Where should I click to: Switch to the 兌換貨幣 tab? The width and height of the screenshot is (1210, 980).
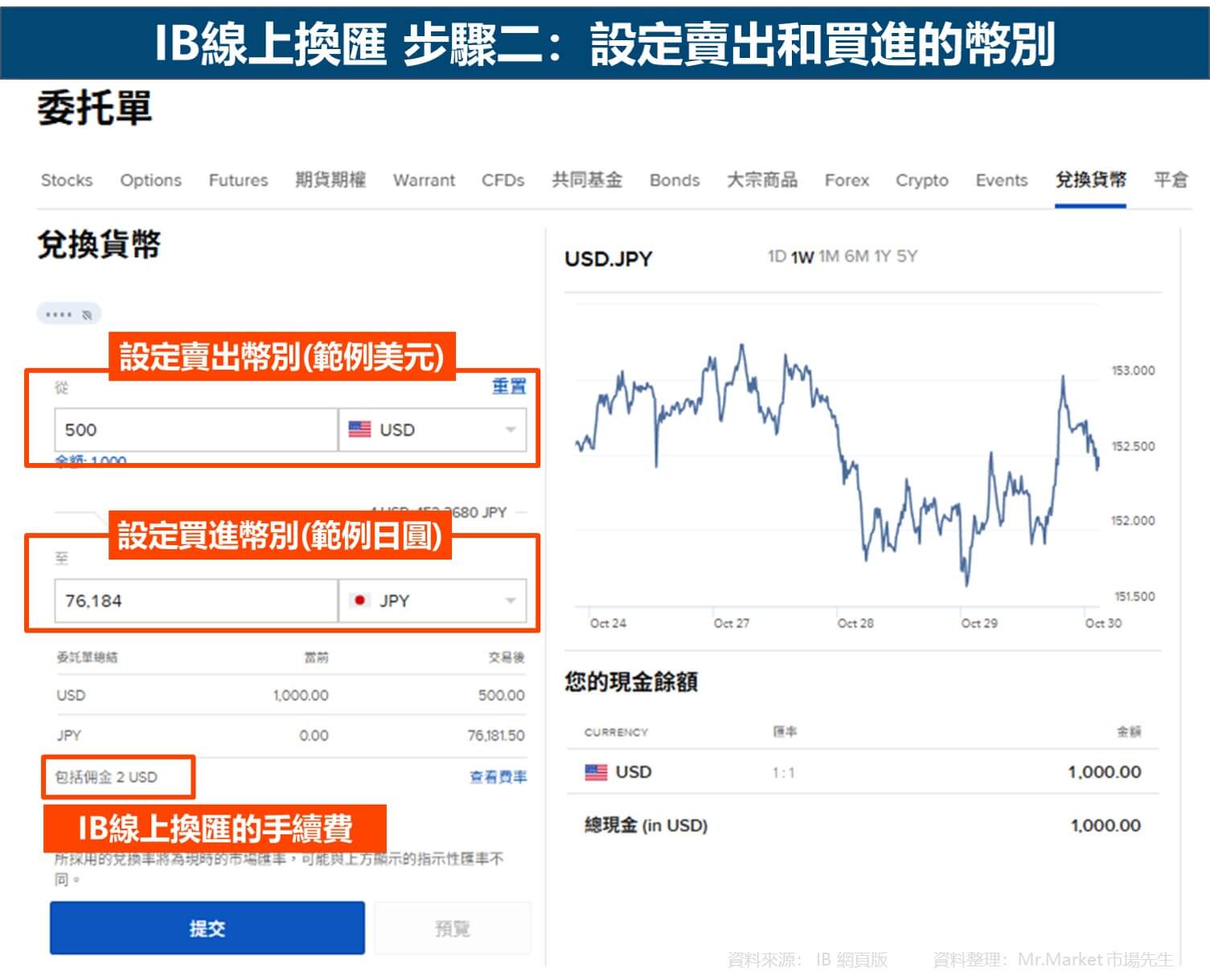pos(1089,180)
